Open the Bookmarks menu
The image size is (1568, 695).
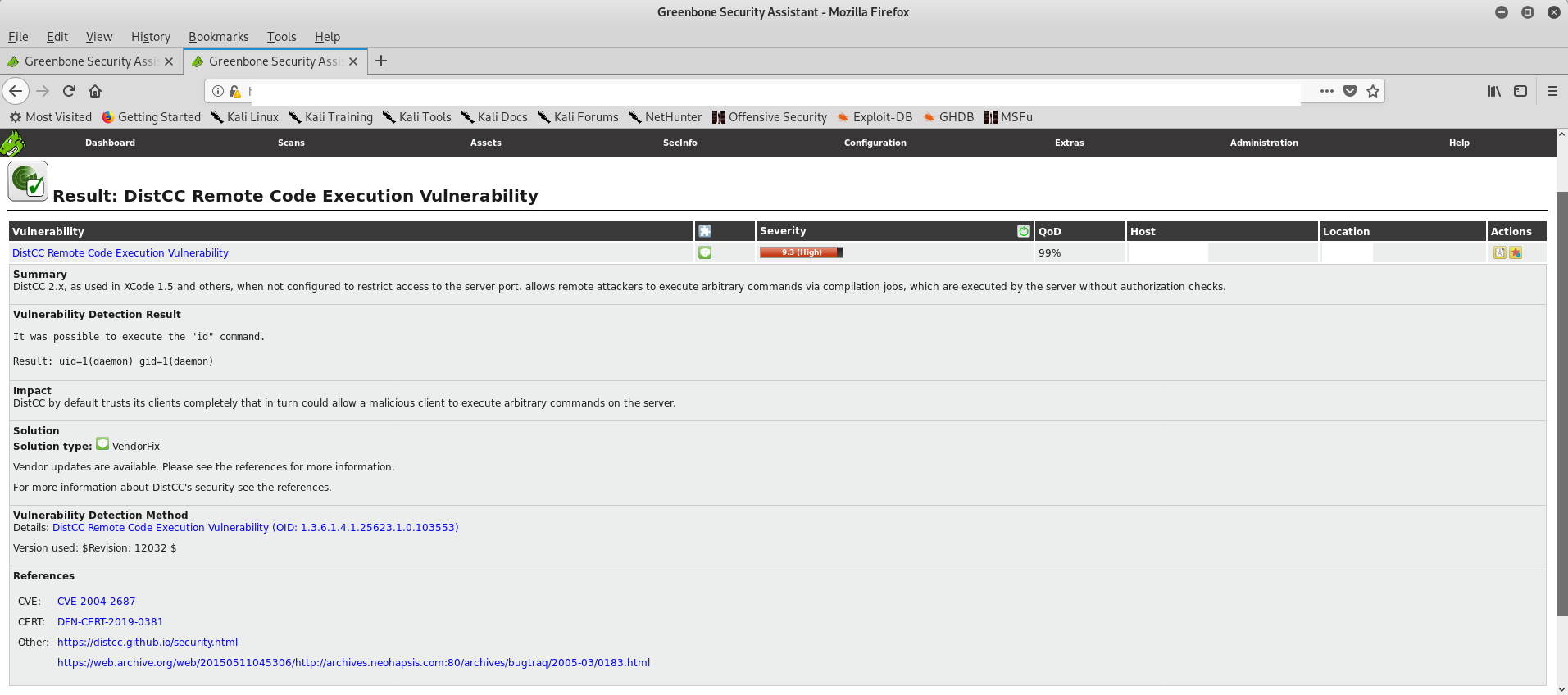click(x=219, y=37)
